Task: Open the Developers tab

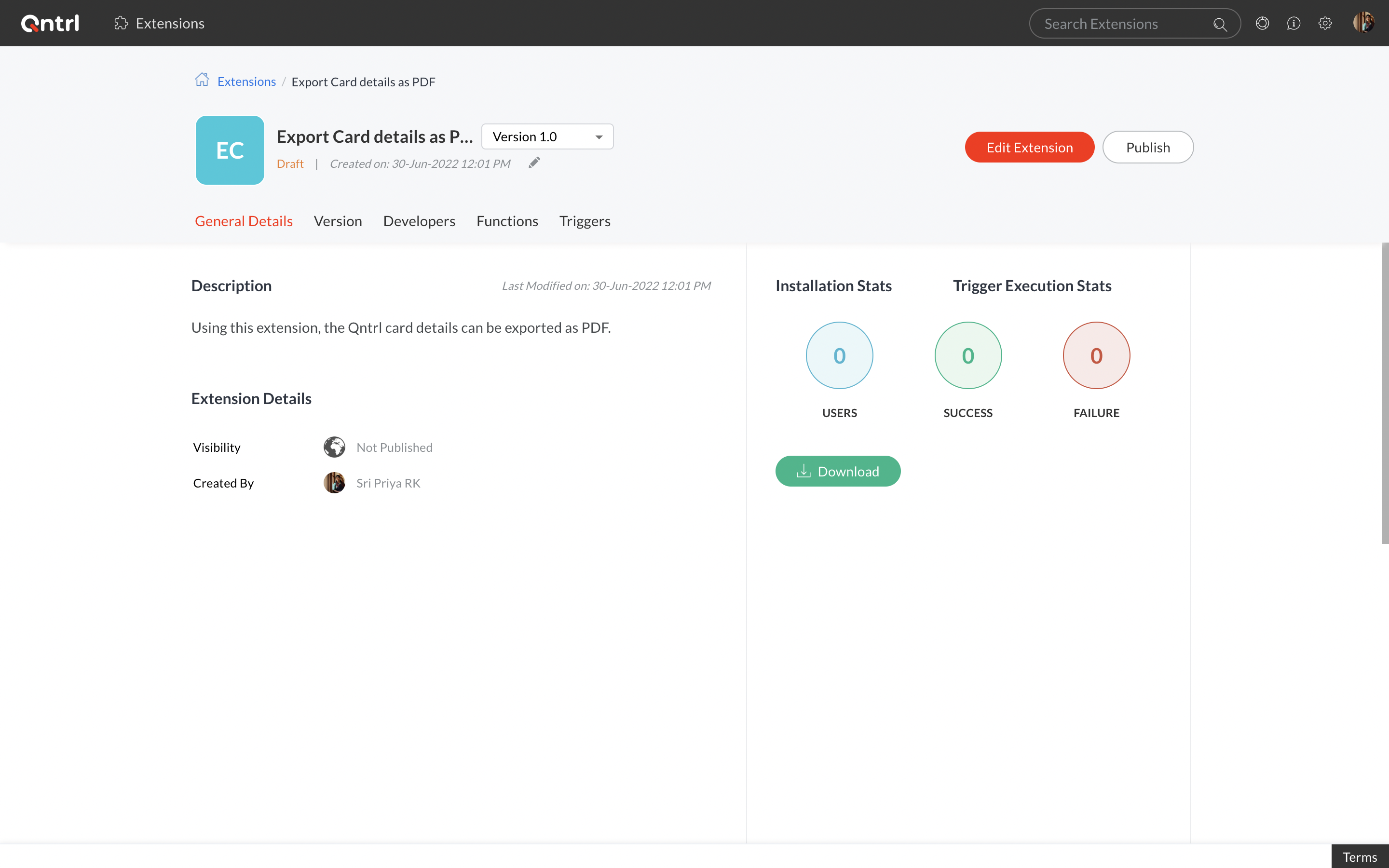Action: 419,221
